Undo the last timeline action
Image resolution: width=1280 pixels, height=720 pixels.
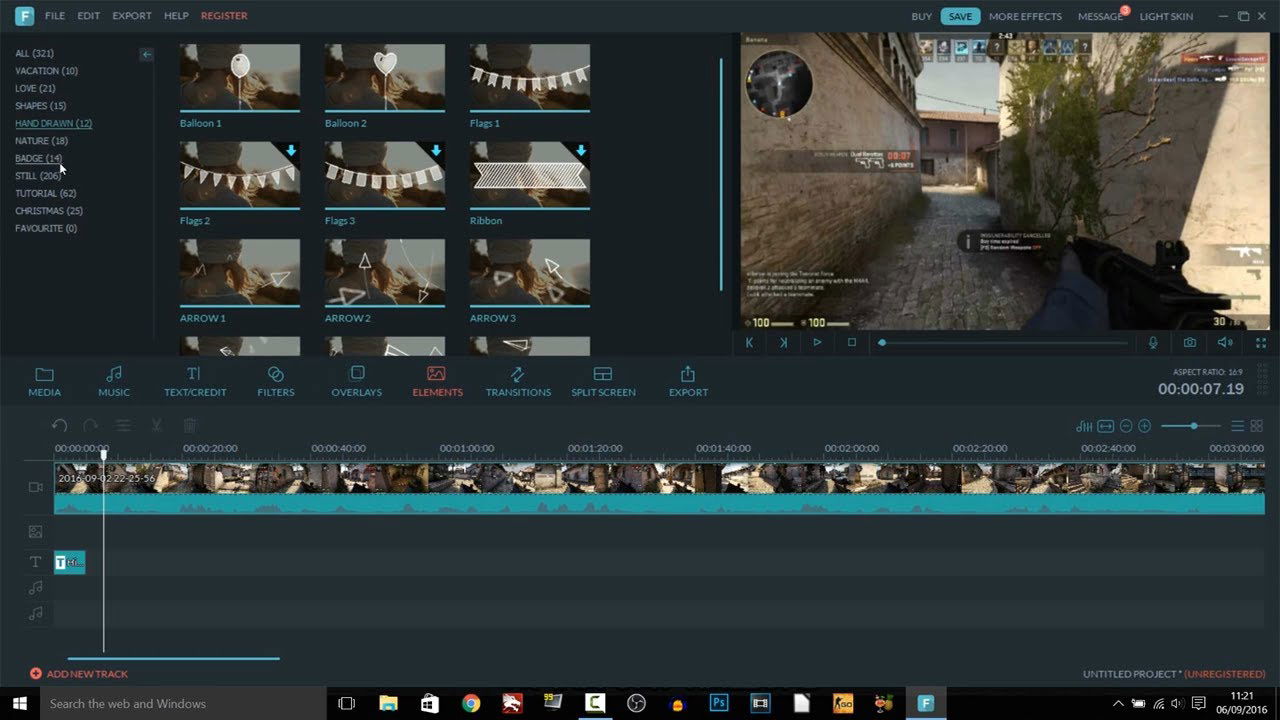60,425
